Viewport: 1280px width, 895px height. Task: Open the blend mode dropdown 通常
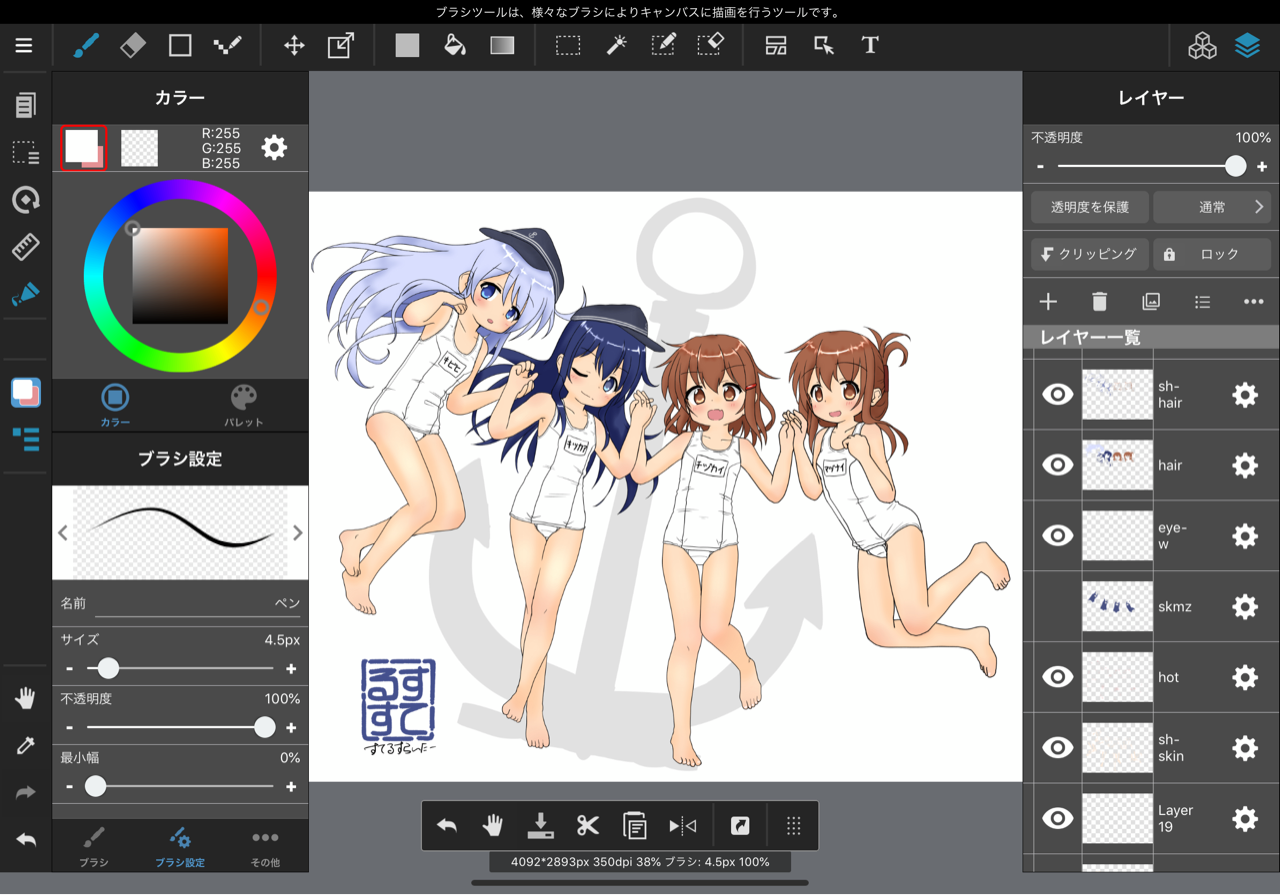(x=1212, y=207)
